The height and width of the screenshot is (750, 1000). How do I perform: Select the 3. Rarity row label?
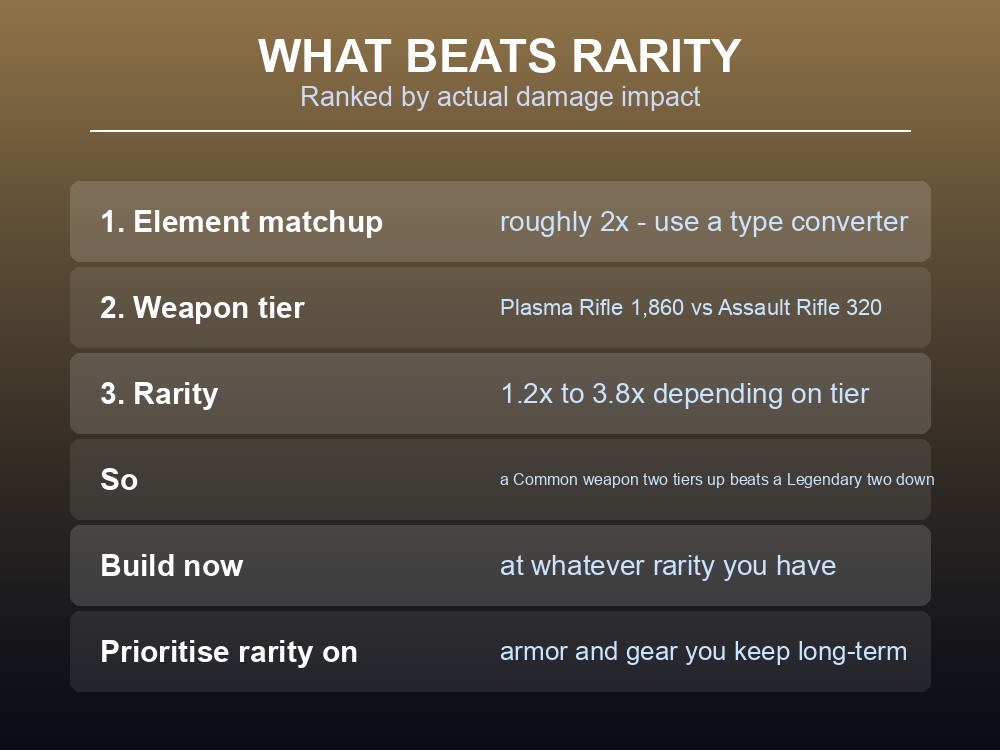click(159, 393)
